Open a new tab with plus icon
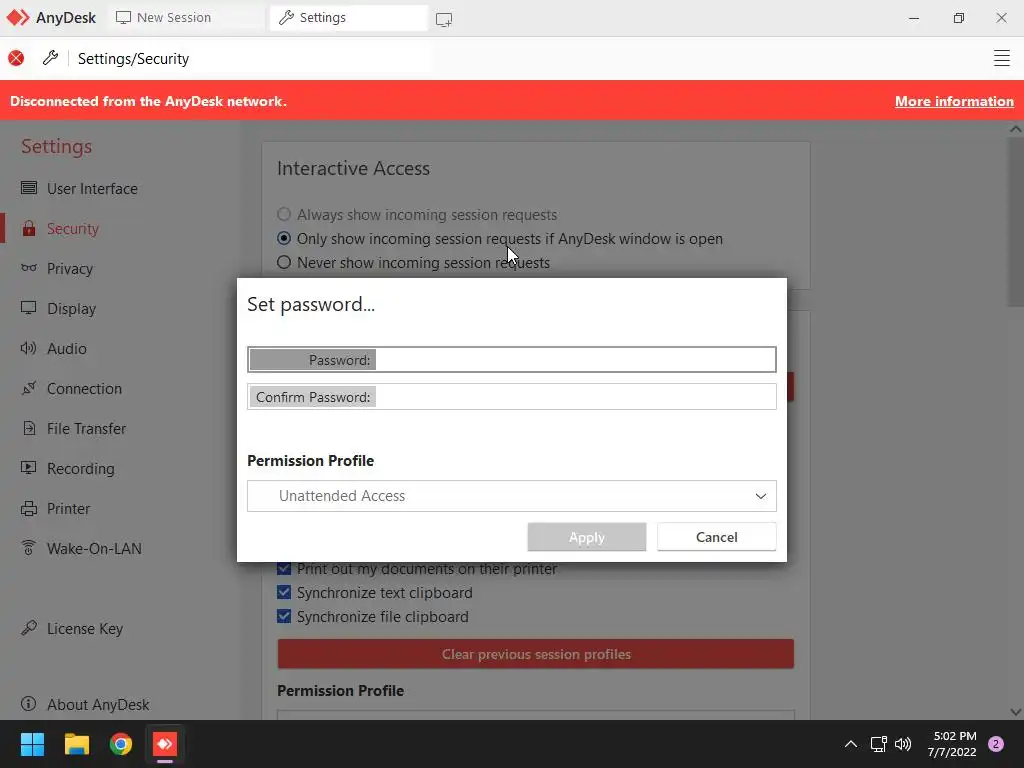This screenshot has height=768, width=1024. coord(444,20)
